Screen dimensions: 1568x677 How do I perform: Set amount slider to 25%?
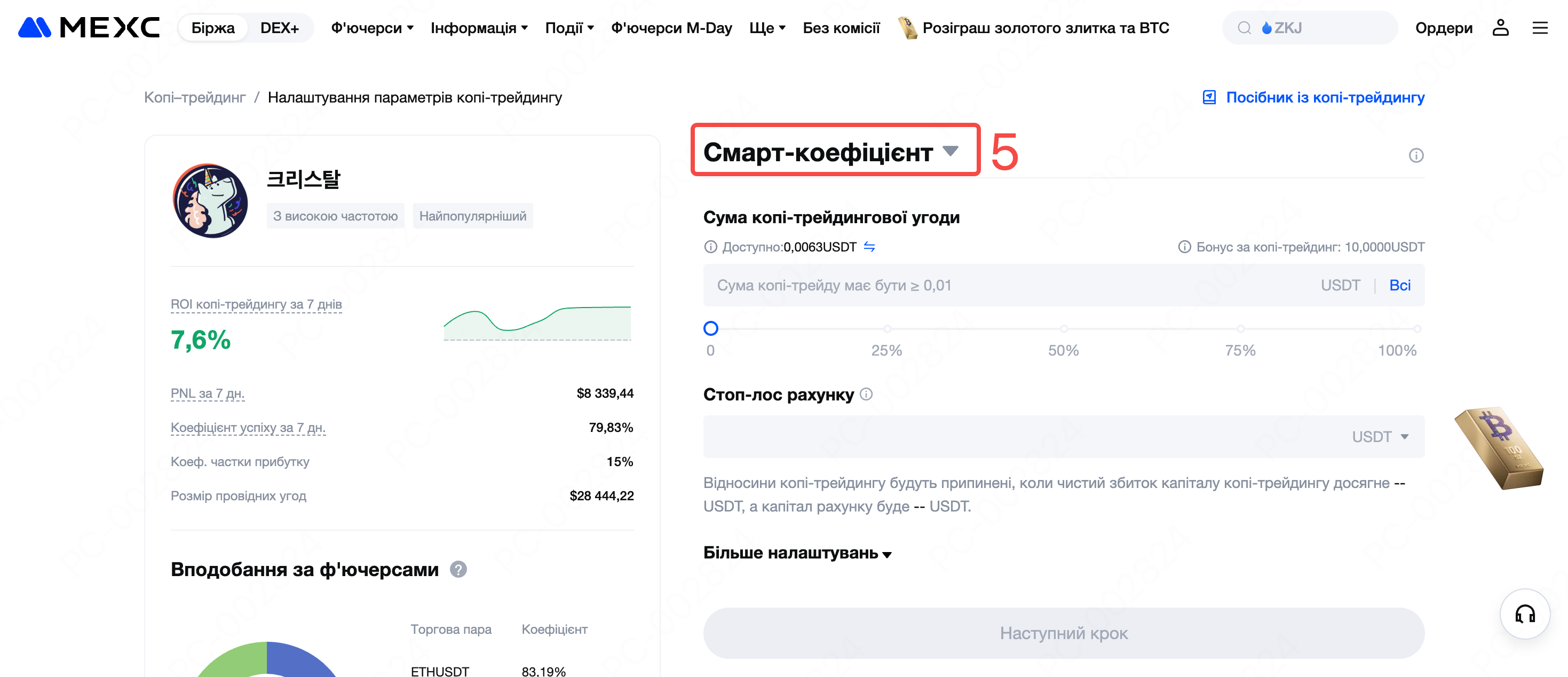(x=887, y=329)
